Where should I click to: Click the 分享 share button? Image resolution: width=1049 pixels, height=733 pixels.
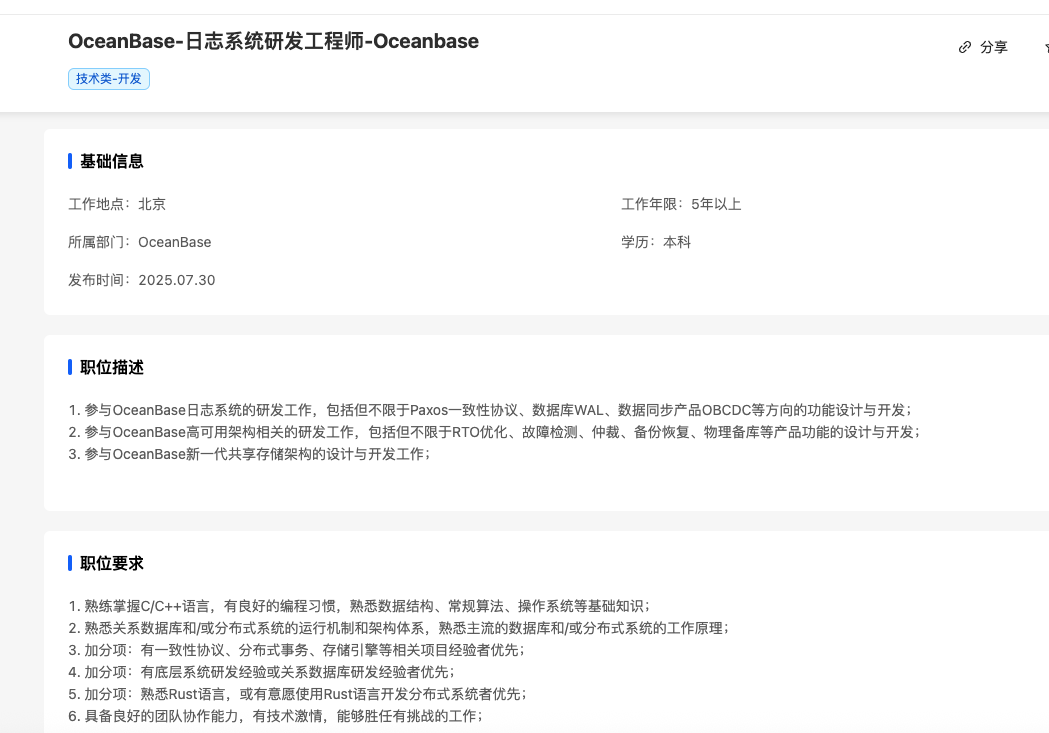(983, 47)
